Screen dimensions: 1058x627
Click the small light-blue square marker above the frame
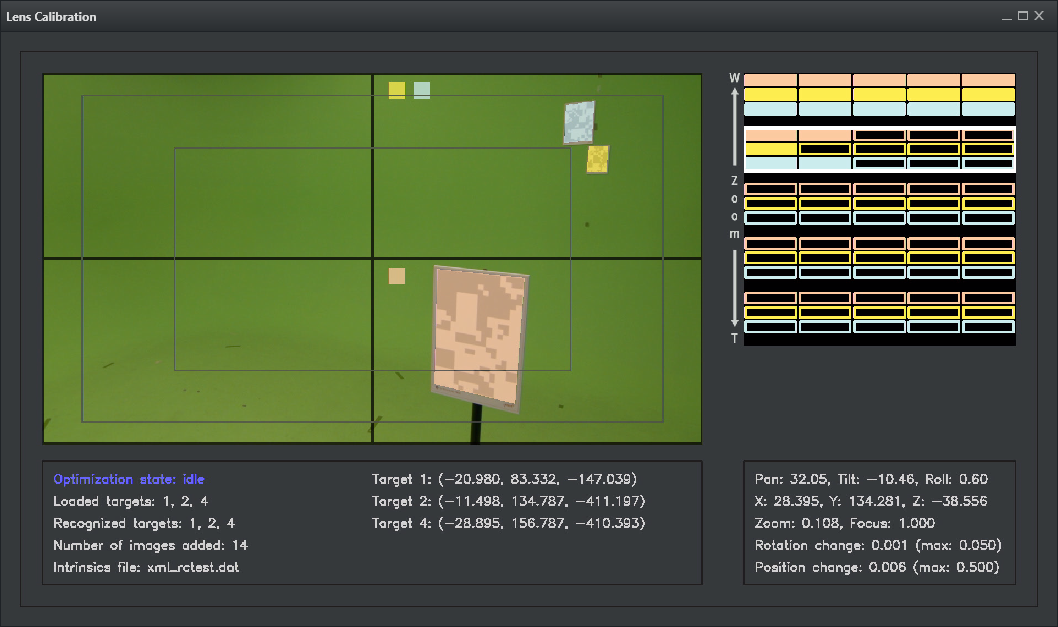tap(422, 90)
